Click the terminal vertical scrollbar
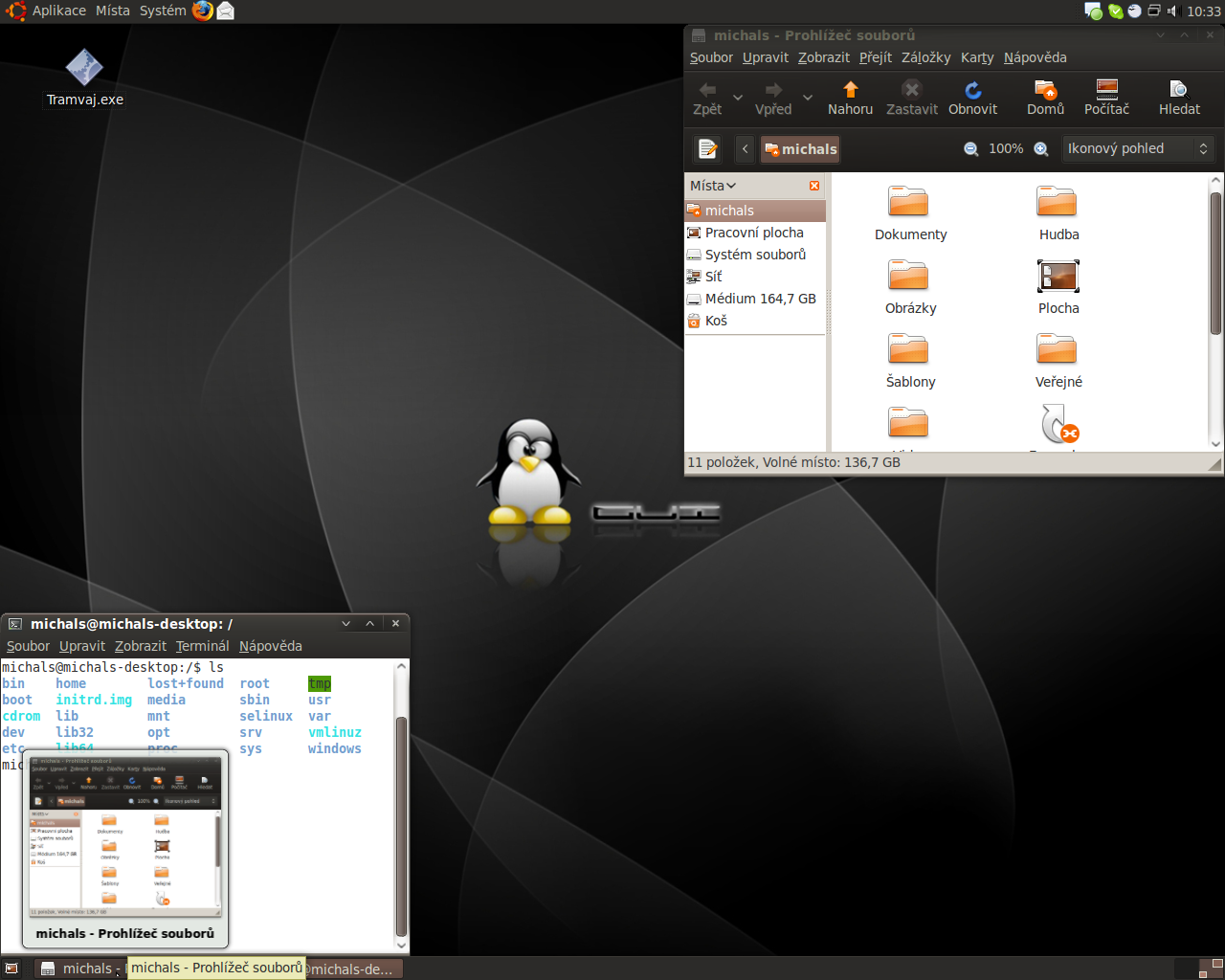Viewport: 1225px width, 980px height. coord(402,827)
